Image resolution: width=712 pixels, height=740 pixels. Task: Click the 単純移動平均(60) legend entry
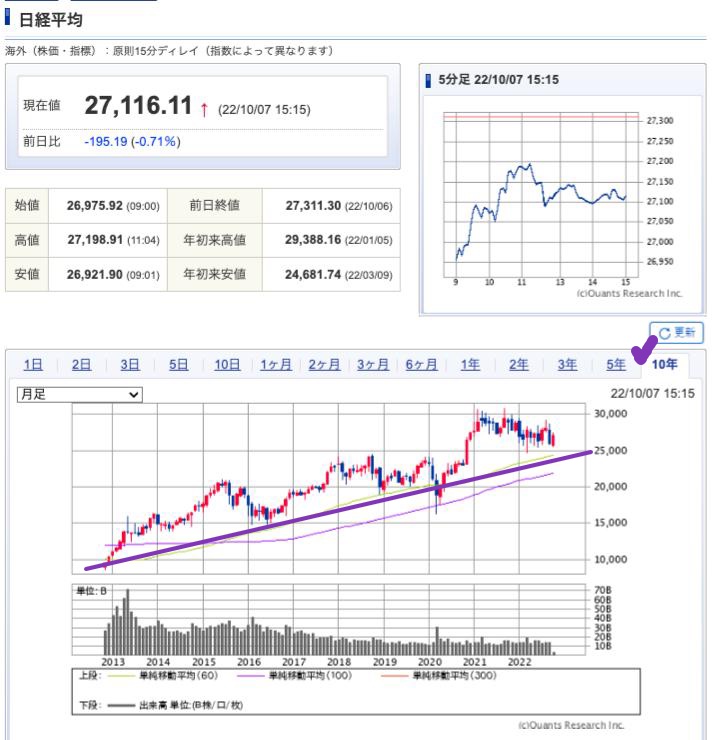163,676
